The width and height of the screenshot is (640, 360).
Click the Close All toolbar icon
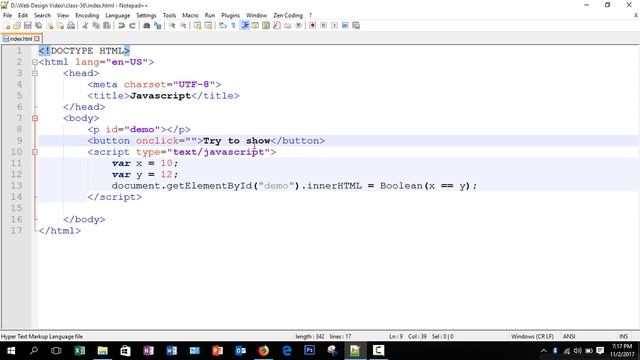coord(60,26)
